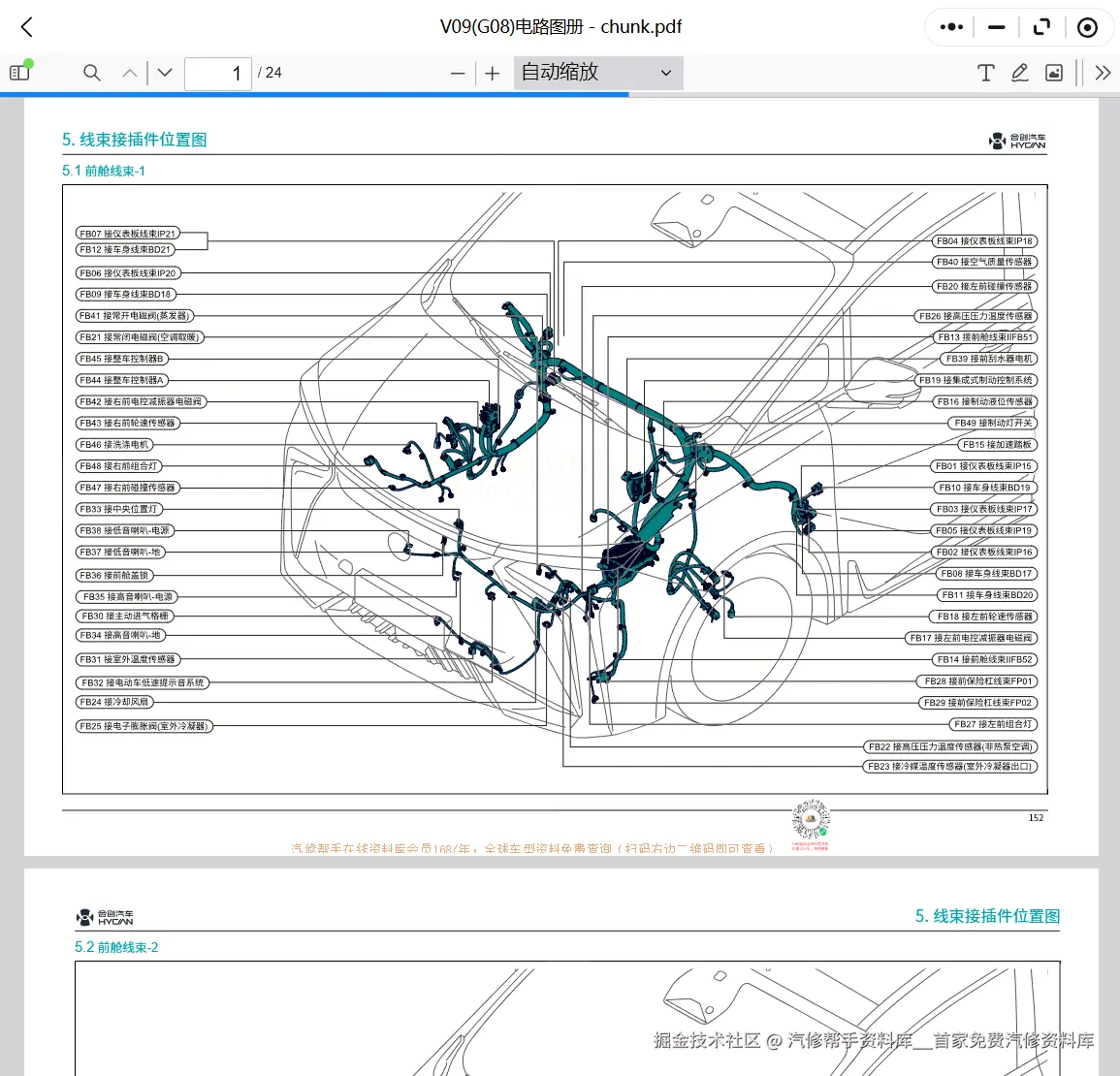Expand more tools double chevron

(1103, 73)
